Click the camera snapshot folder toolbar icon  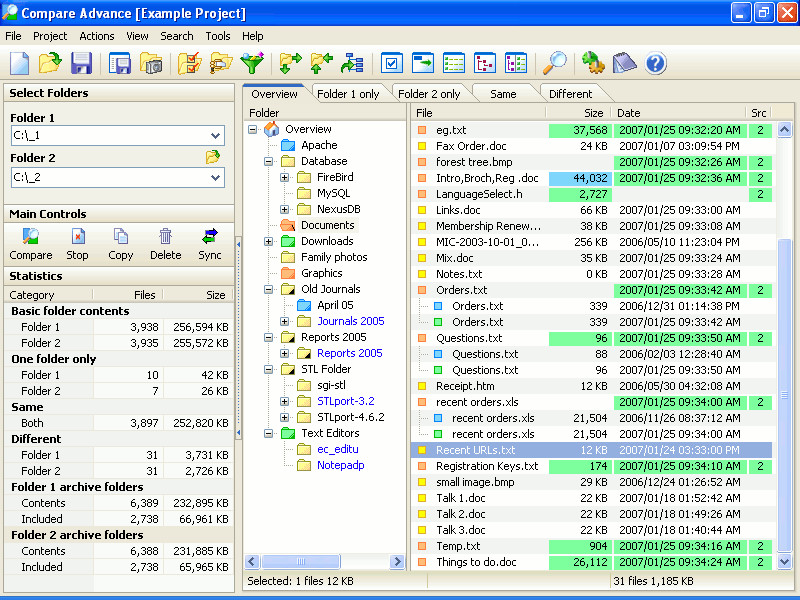pos(151,64)
